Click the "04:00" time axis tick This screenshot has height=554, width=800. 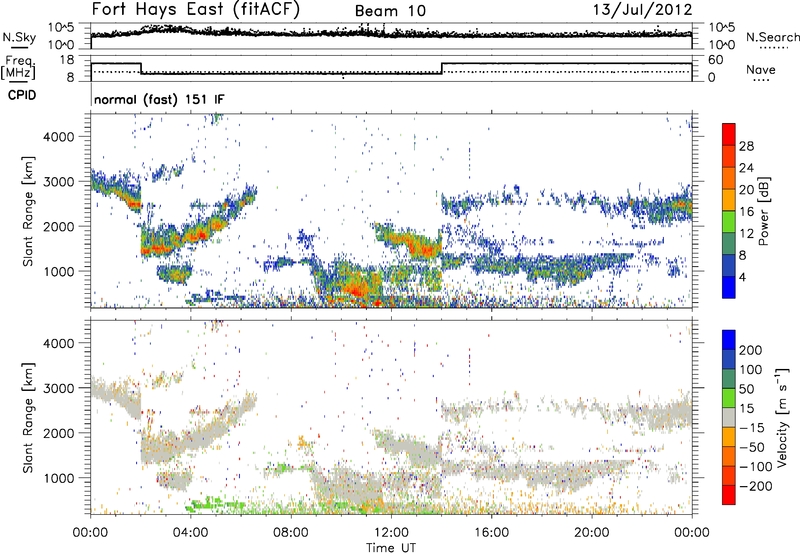[x=190, y=533]
